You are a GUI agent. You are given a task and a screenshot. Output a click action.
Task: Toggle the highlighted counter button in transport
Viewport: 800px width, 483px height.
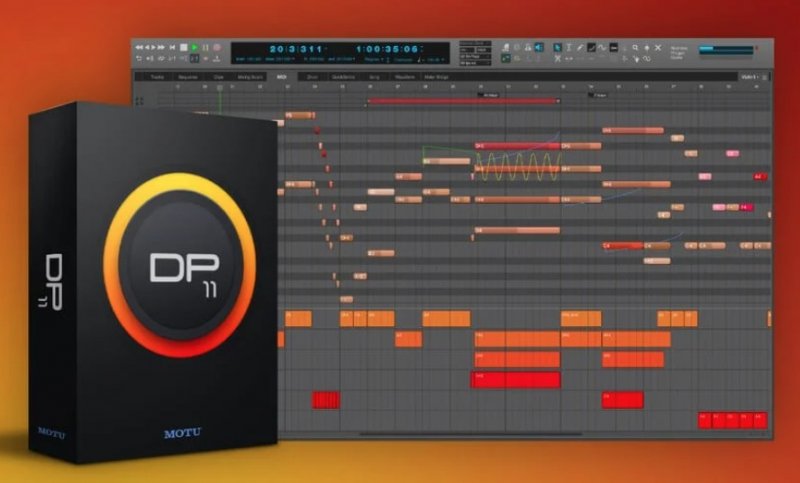coord(194,59)
